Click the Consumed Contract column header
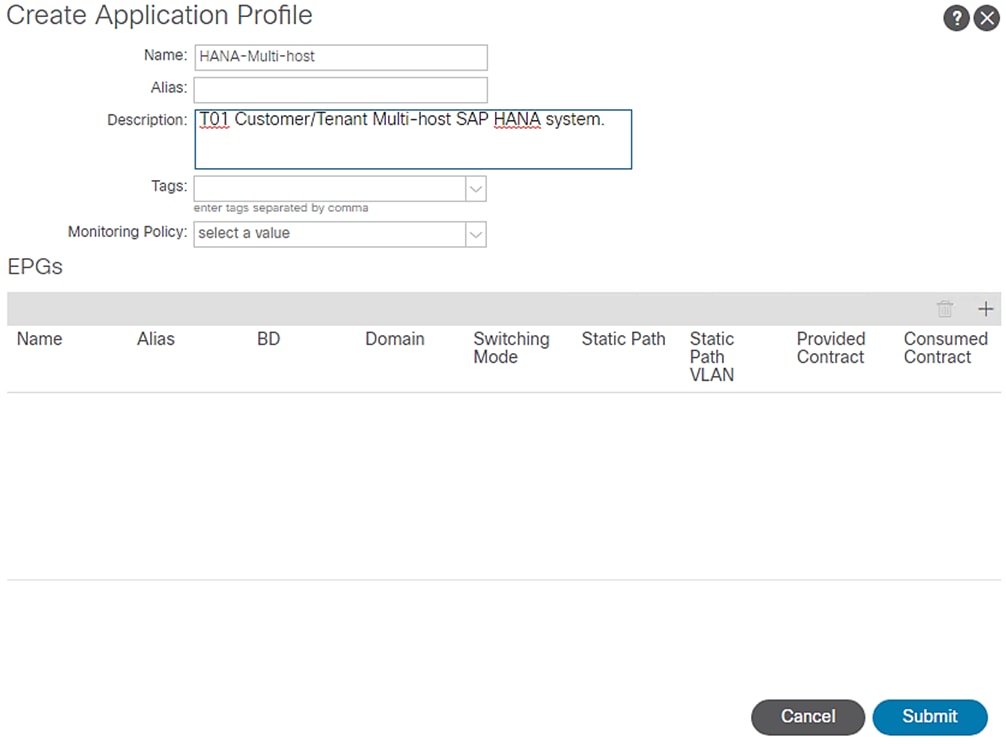The height and width of the screenshot is (744, 1006). coord(945,348)
